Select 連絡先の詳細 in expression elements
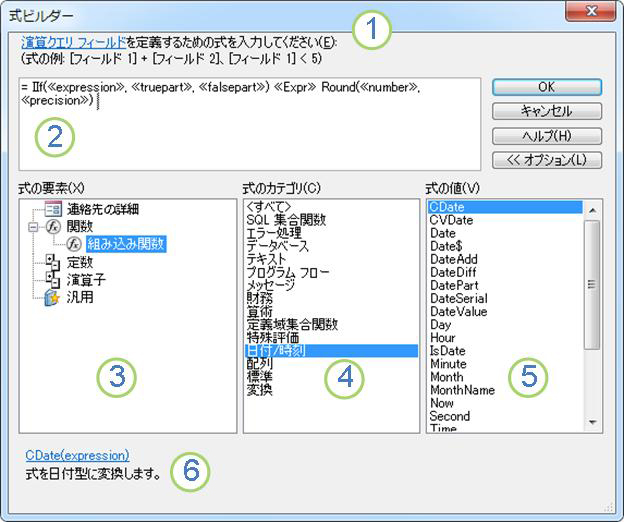Viewport: 624px width, 522px height. 103,209
